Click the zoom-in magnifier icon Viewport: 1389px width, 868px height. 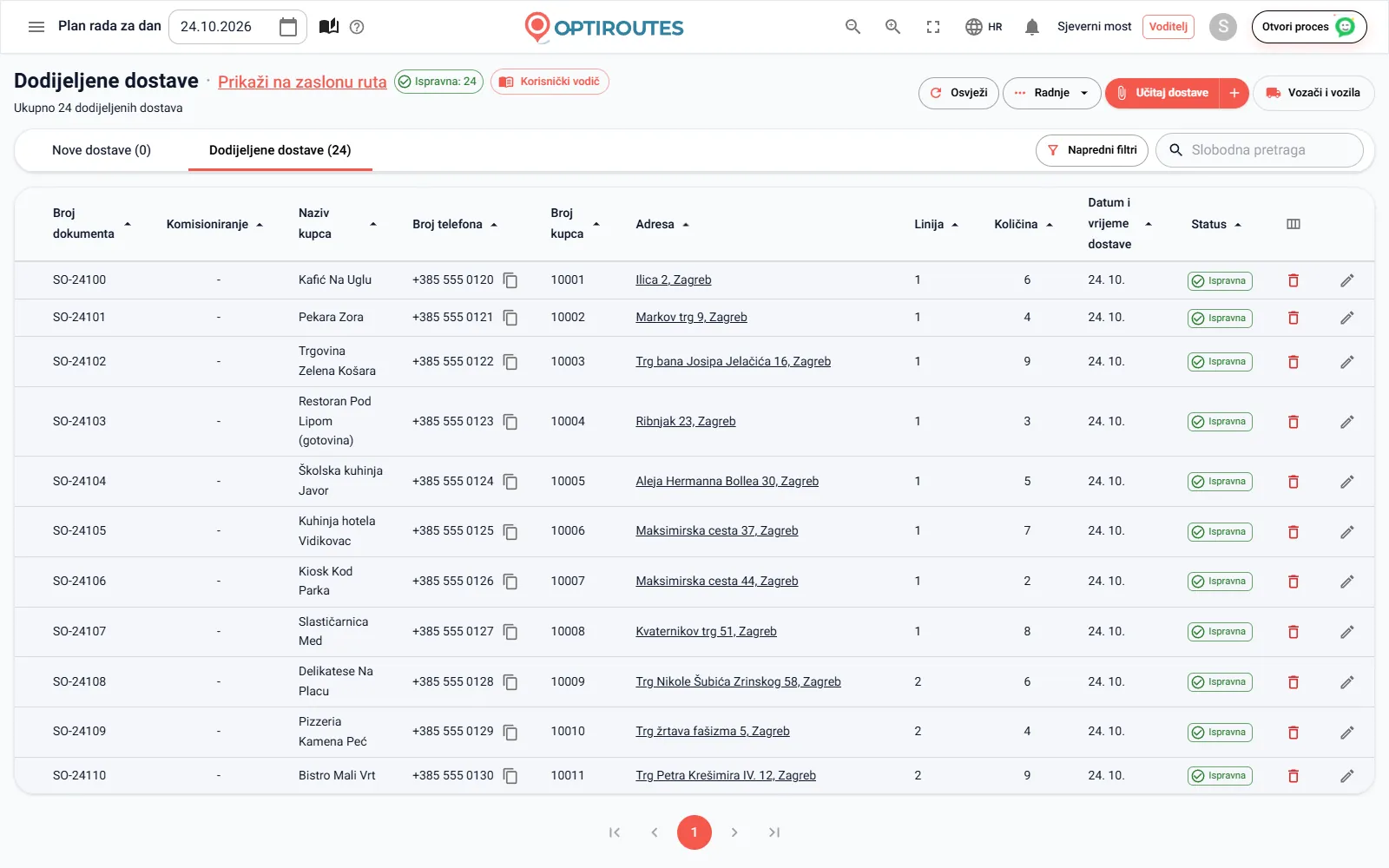tap(892, 27)
